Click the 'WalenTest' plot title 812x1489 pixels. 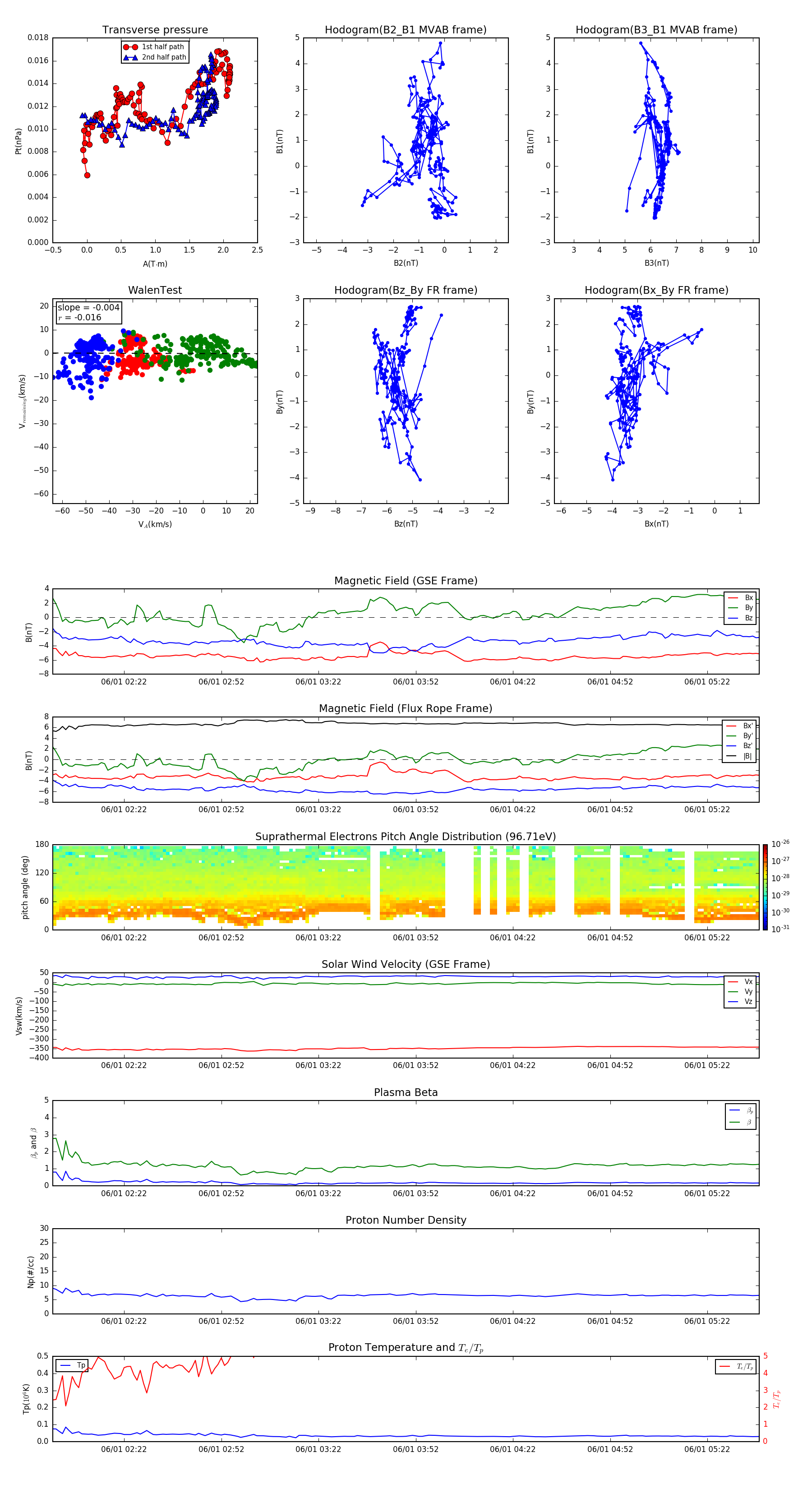tap(155, 290)
